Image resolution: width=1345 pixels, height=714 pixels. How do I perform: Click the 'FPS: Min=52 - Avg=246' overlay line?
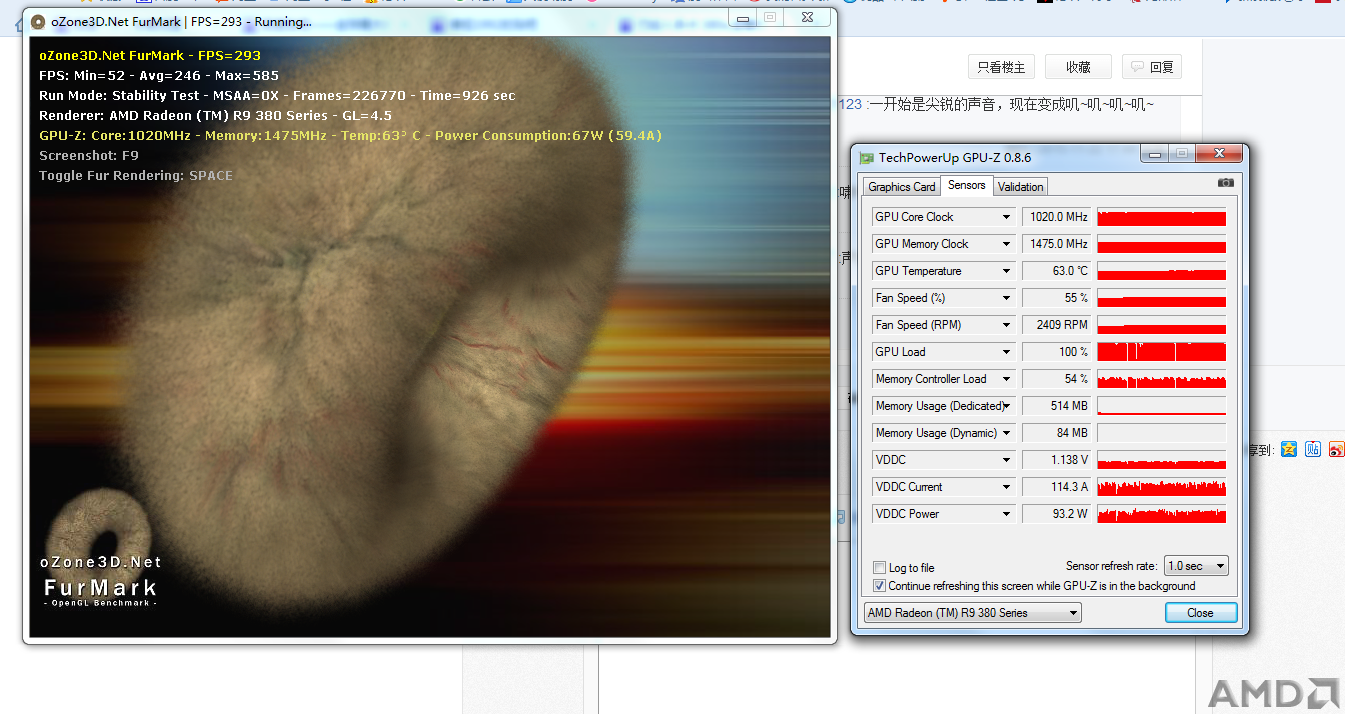coord(159,76)
